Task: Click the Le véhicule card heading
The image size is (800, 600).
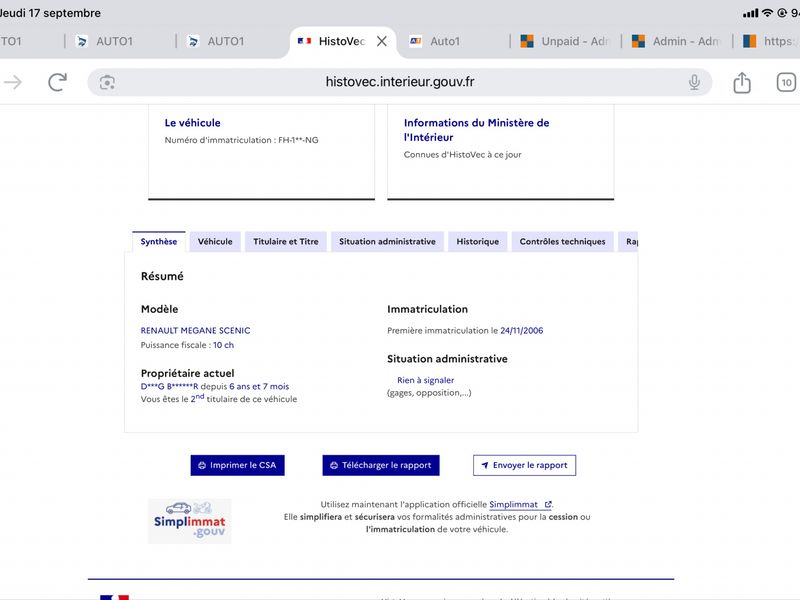Action: tap(192, 123)
